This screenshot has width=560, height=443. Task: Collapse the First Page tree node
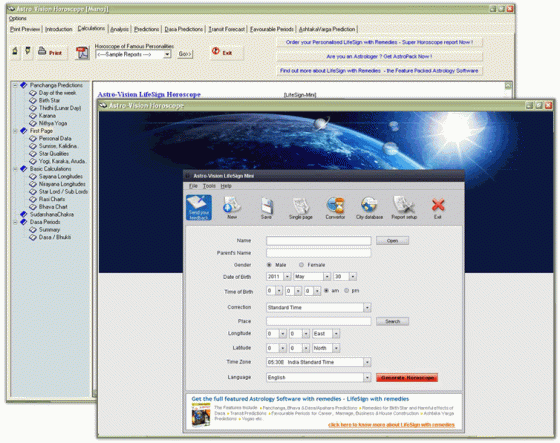15,131
